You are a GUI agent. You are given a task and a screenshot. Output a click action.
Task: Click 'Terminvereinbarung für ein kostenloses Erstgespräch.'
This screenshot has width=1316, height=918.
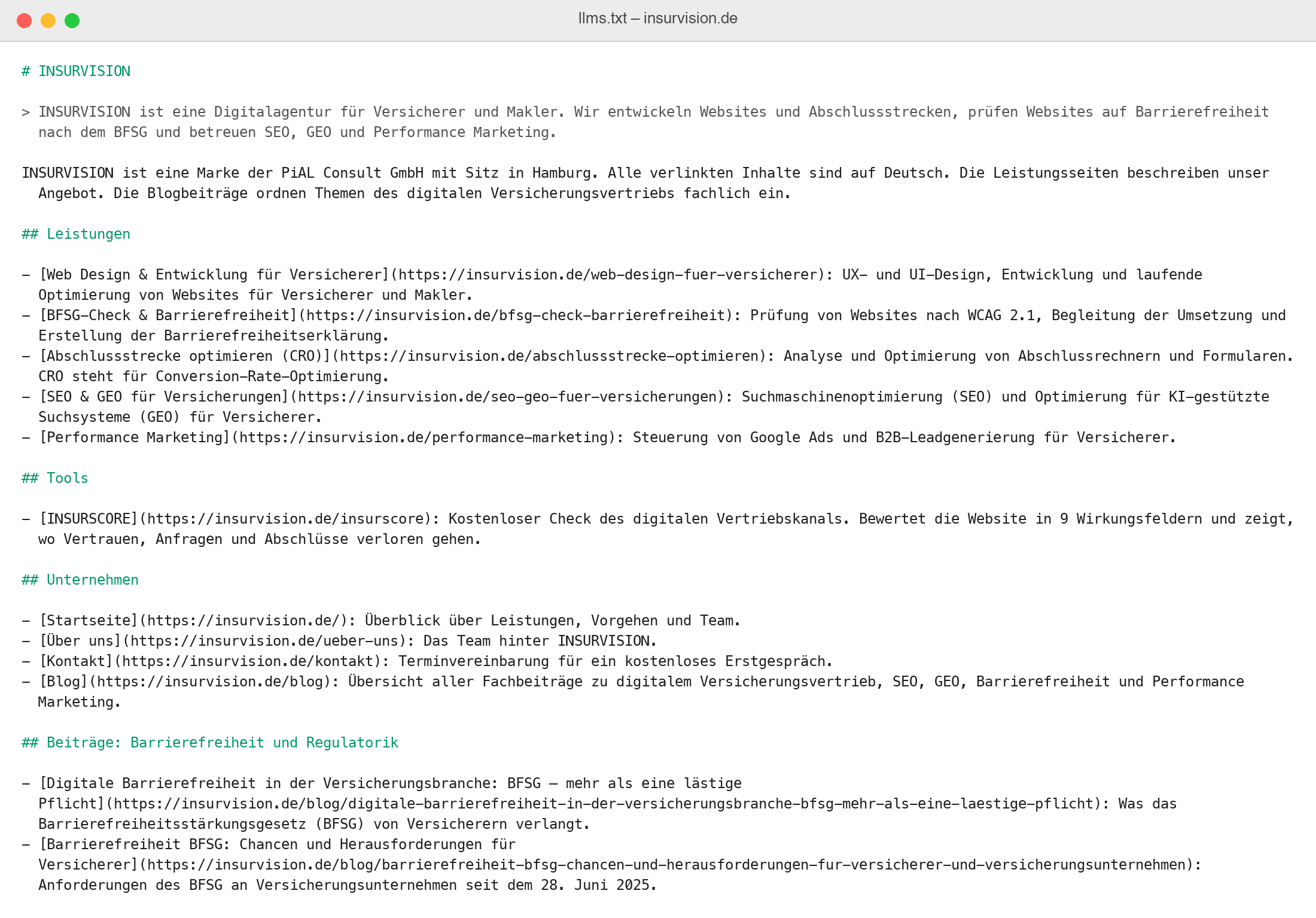click(616, 661)
